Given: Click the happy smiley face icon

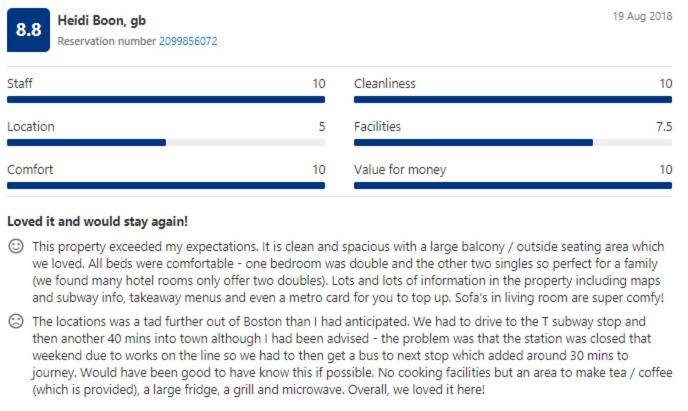Looking at the screenshot, I should 16,246.
